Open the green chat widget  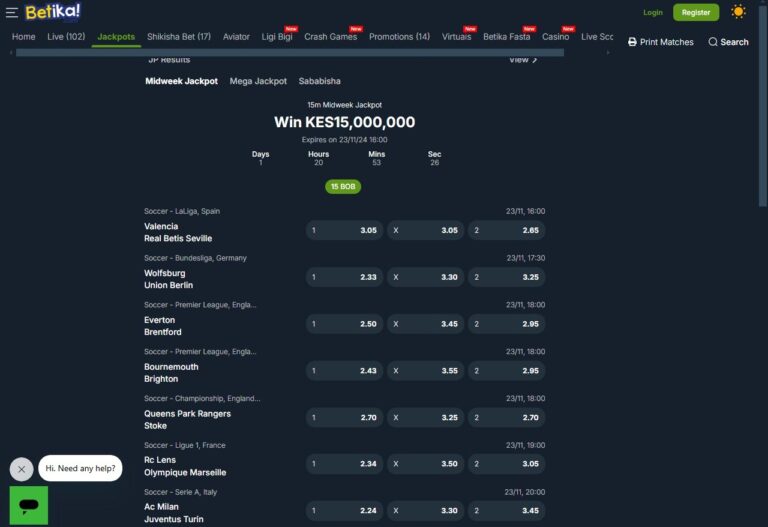click(29, 505)
